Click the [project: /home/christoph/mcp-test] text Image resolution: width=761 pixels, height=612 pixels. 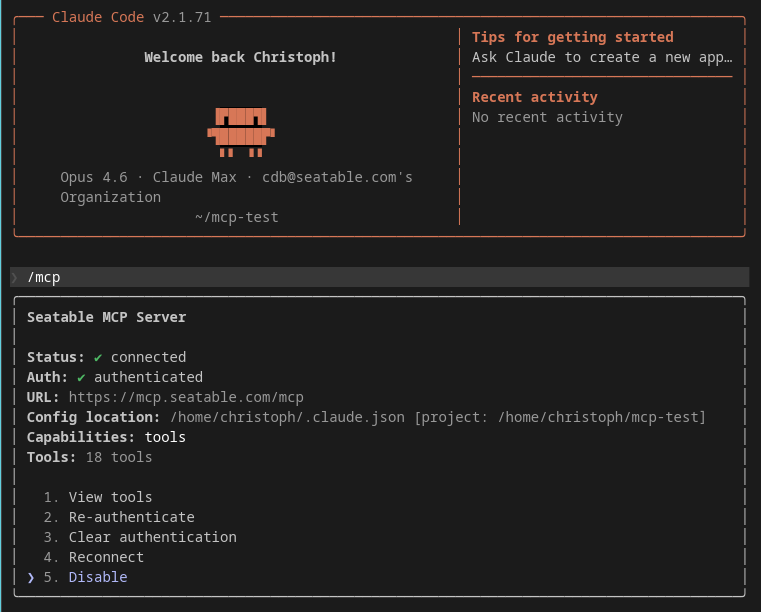click(x=560, y=417)
